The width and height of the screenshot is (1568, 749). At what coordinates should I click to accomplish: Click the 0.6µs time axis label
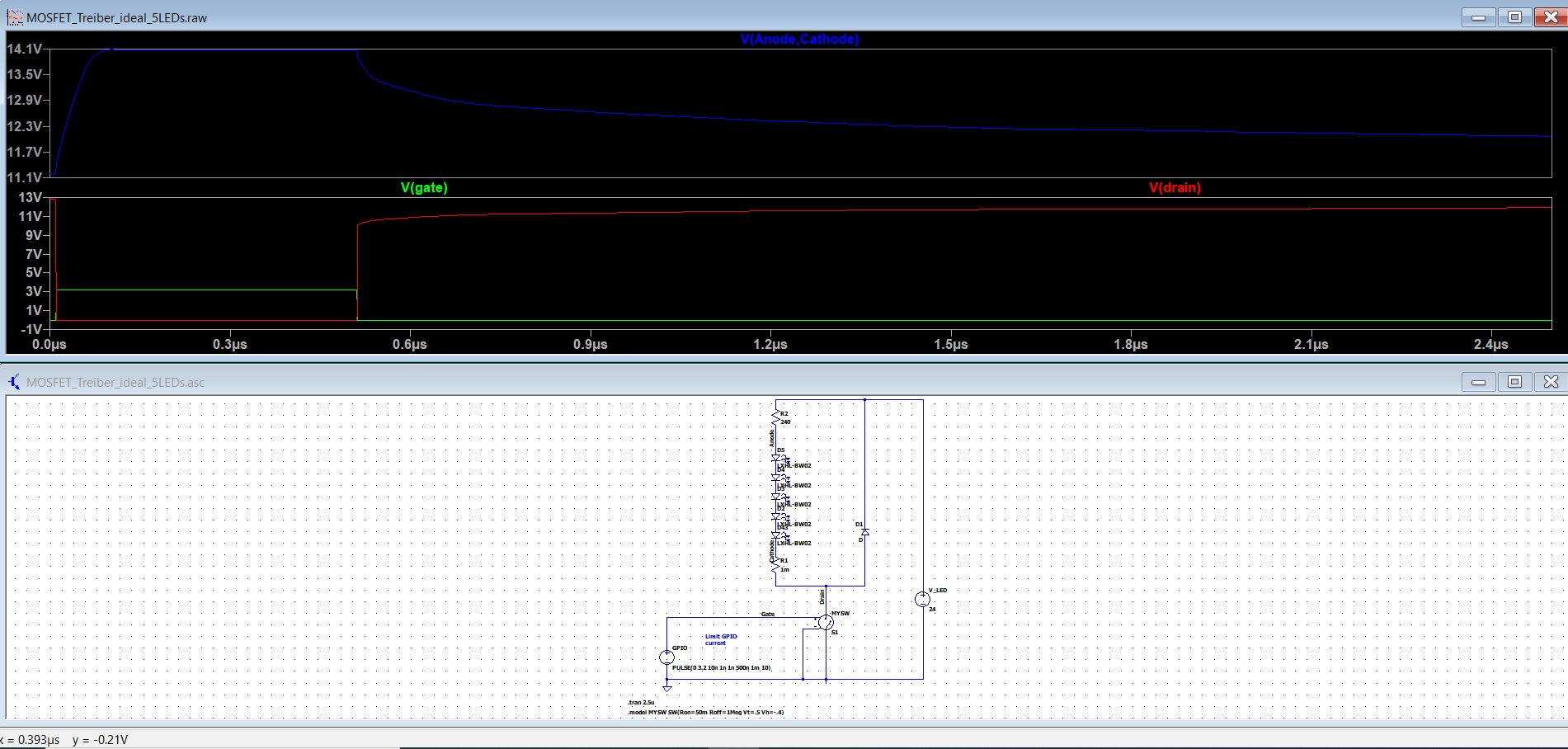point(409,344)
